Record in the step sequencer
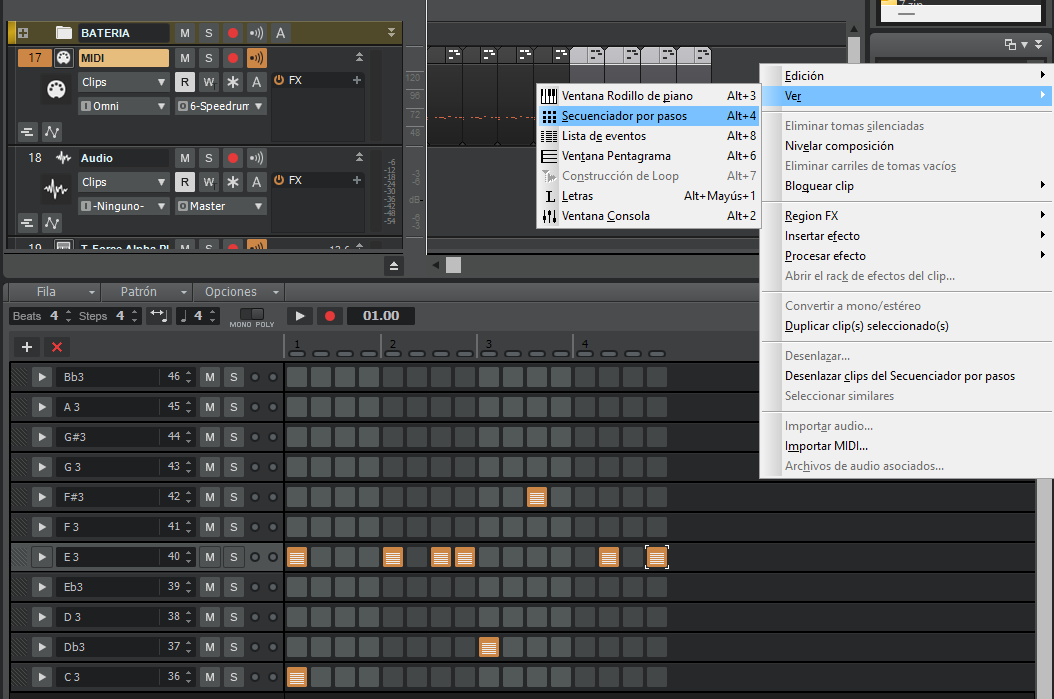 pos(329,316)
